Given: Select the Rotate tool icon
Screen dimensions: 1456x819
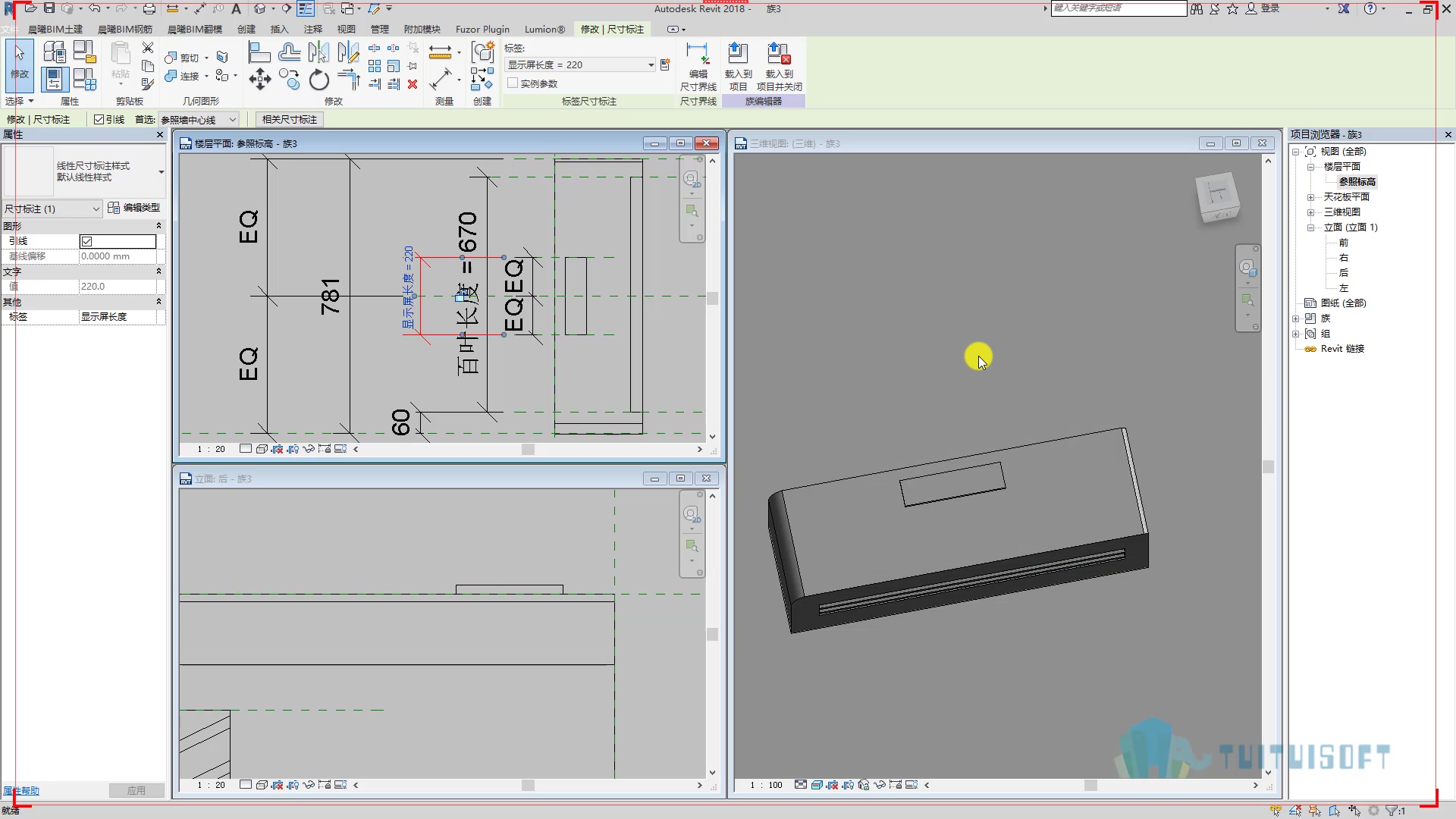Looking at the screenshot, I should pyautogui.click(x=319, y=80).
